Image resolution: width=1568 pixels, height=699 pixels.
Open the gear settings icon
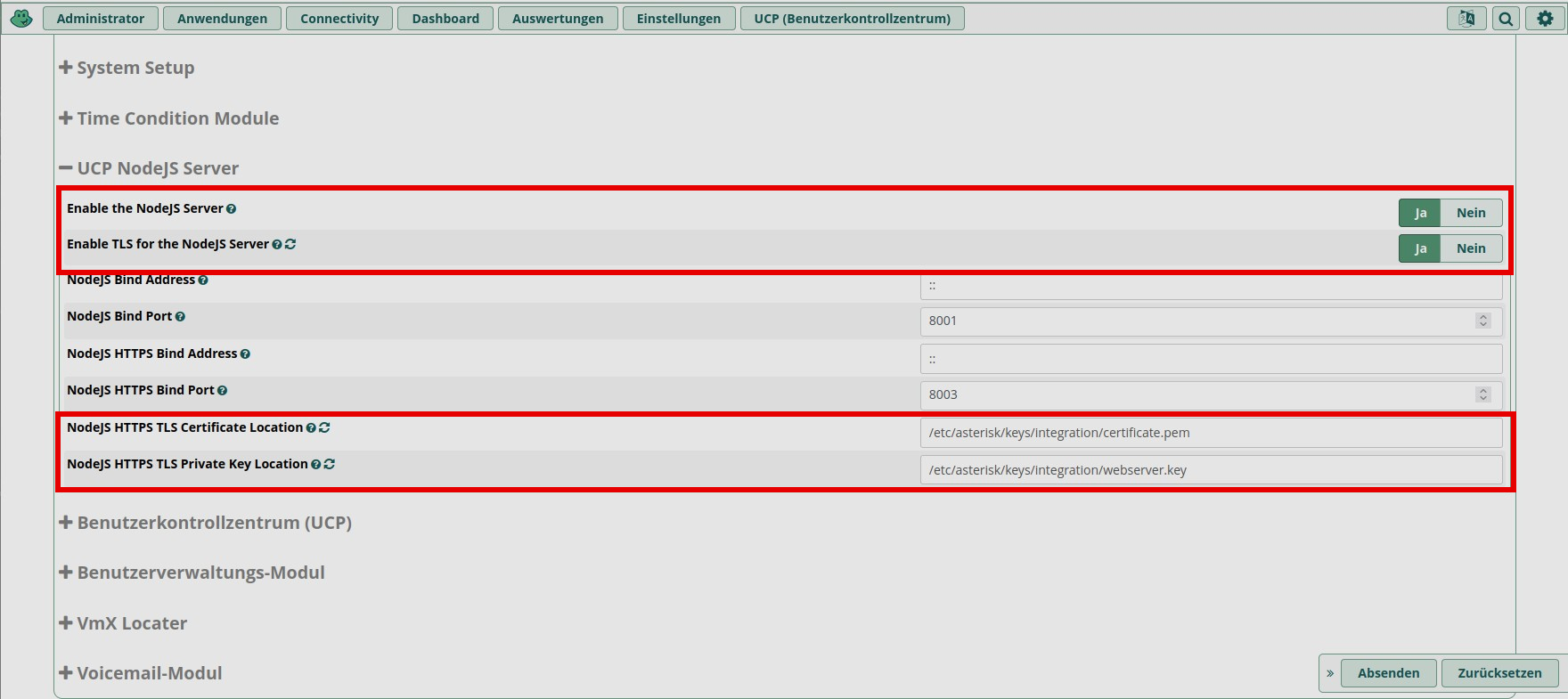click(1545, 19)
